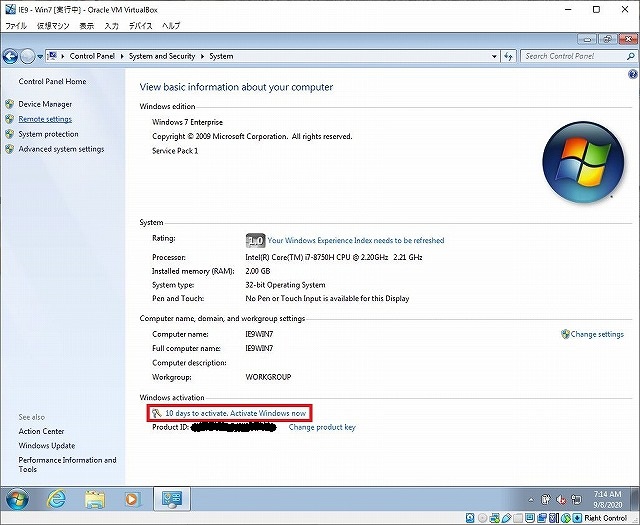Open the help question mark icon
The image size is (640, 525).
tap(633, 74)
